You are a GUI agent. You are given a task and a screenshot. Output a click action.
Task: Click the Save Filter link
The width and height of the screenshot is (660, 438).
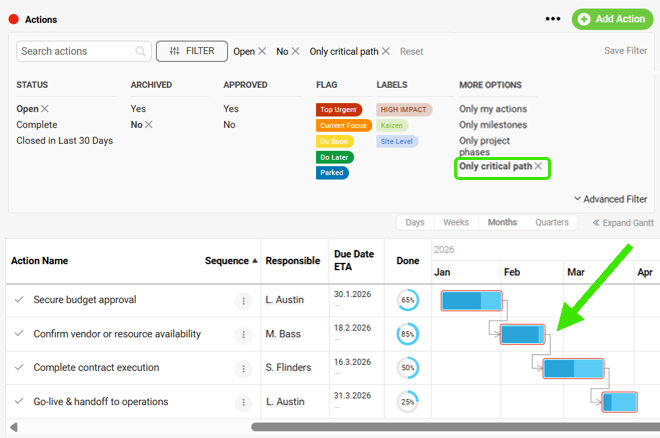[625, 51]
